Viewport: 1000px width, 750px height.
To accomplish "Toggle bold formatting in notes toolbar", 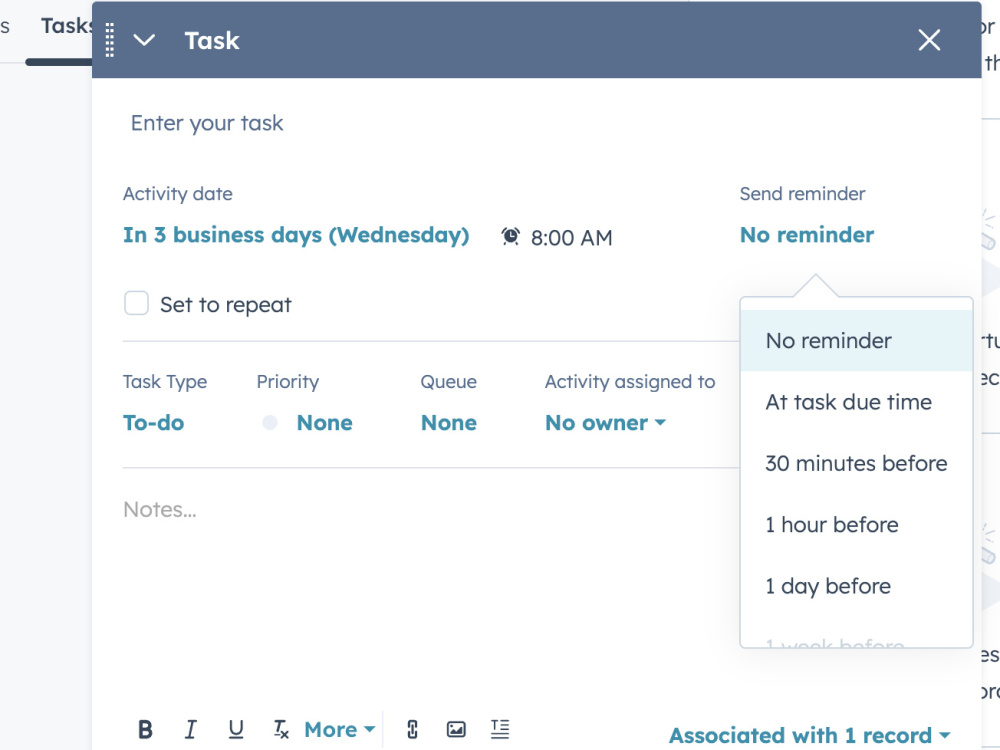I will pos(145,729).
